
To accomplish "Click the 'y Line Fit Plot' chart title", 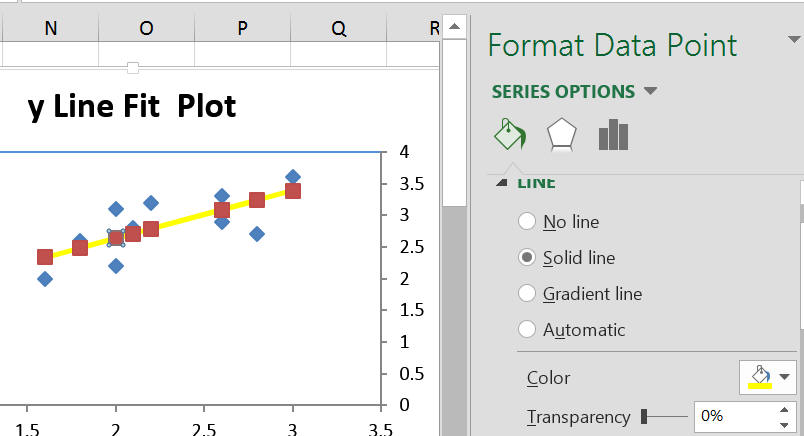I will [x=132, y=107].
